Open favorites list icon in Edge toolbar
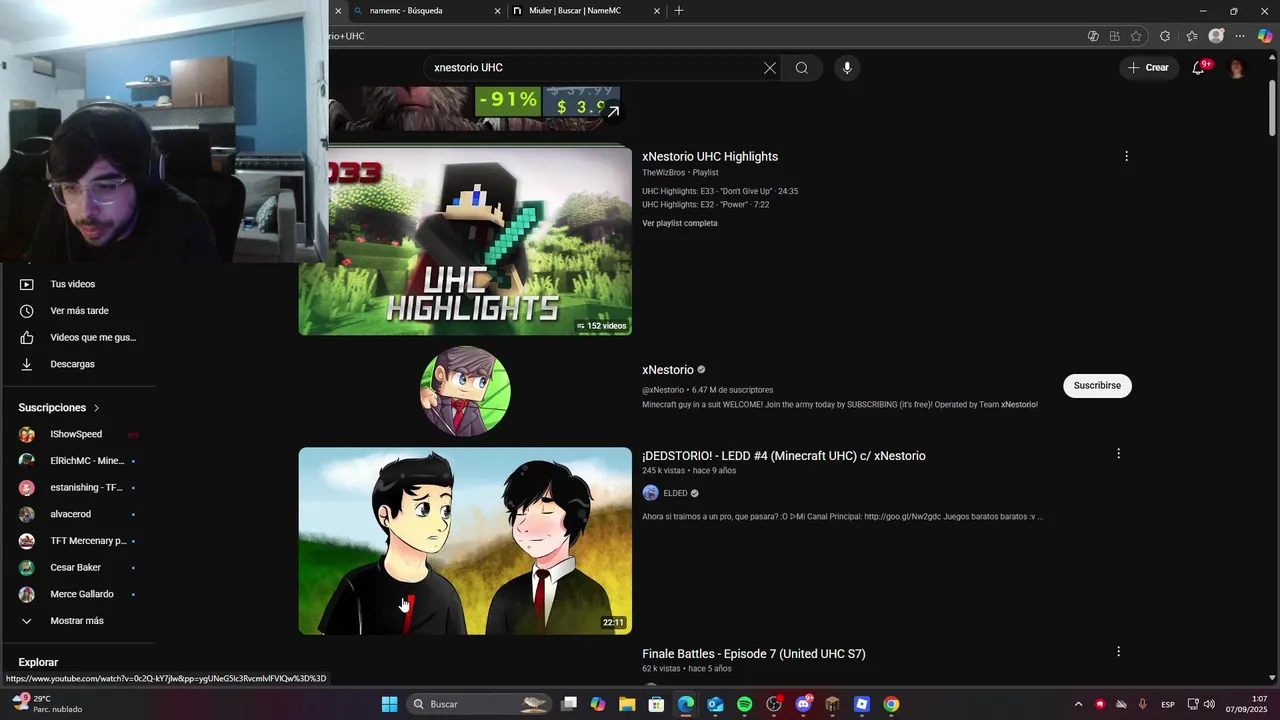This screenshot has width=1280, height=720. pos(1192,36)
